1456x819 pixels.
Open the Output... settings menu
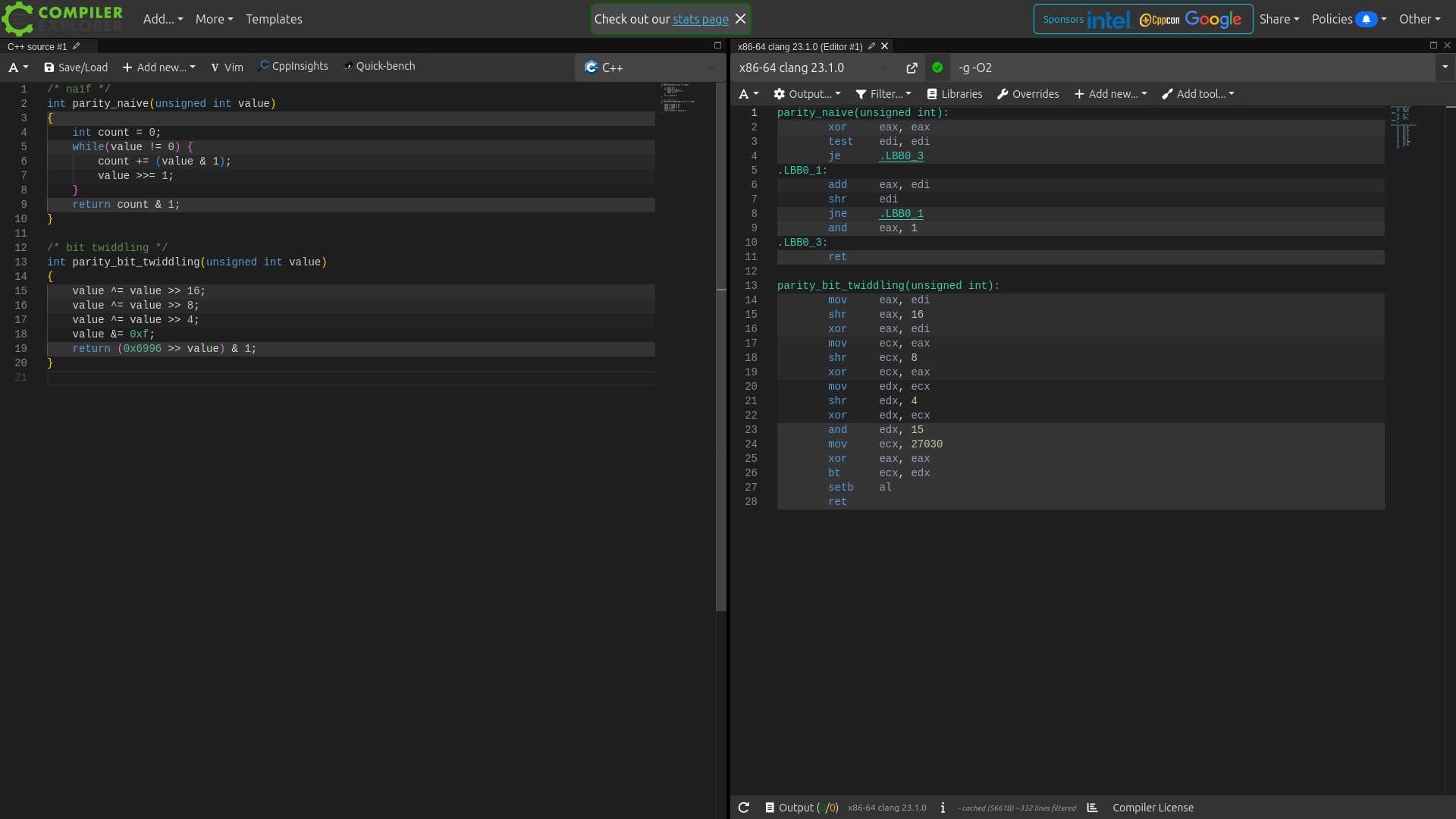coord(807,94)
